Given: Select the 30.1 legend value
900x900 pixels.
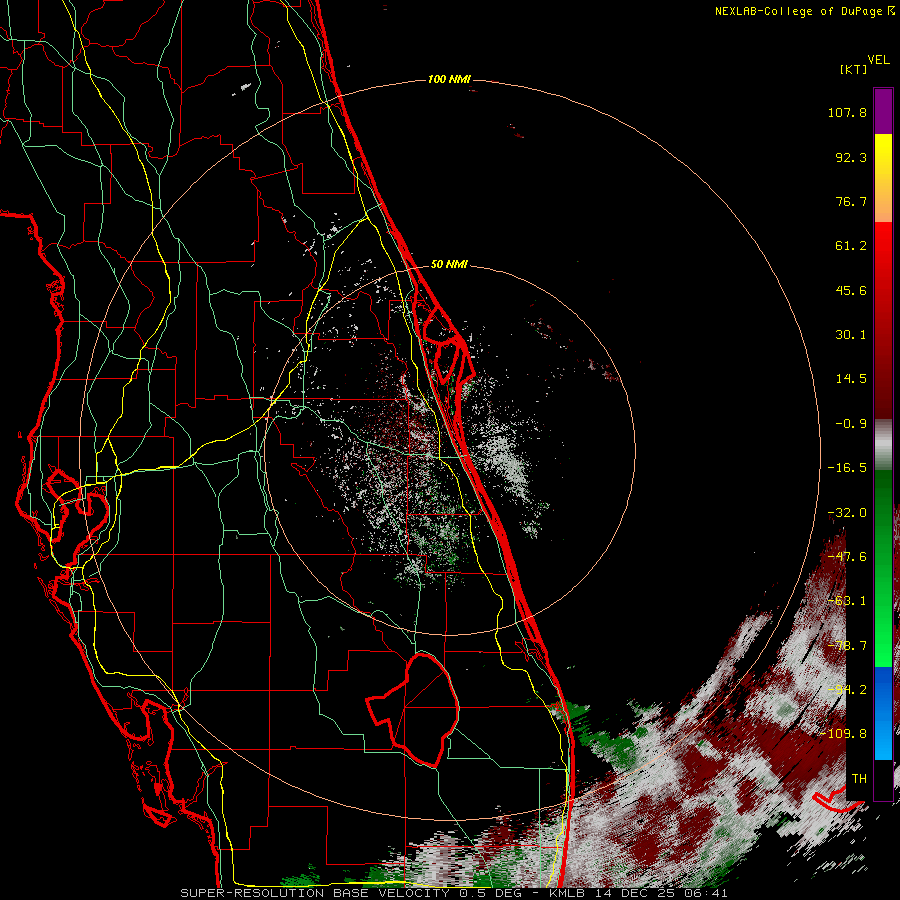Looking at the screenshot, I should (x=851, y=335).
